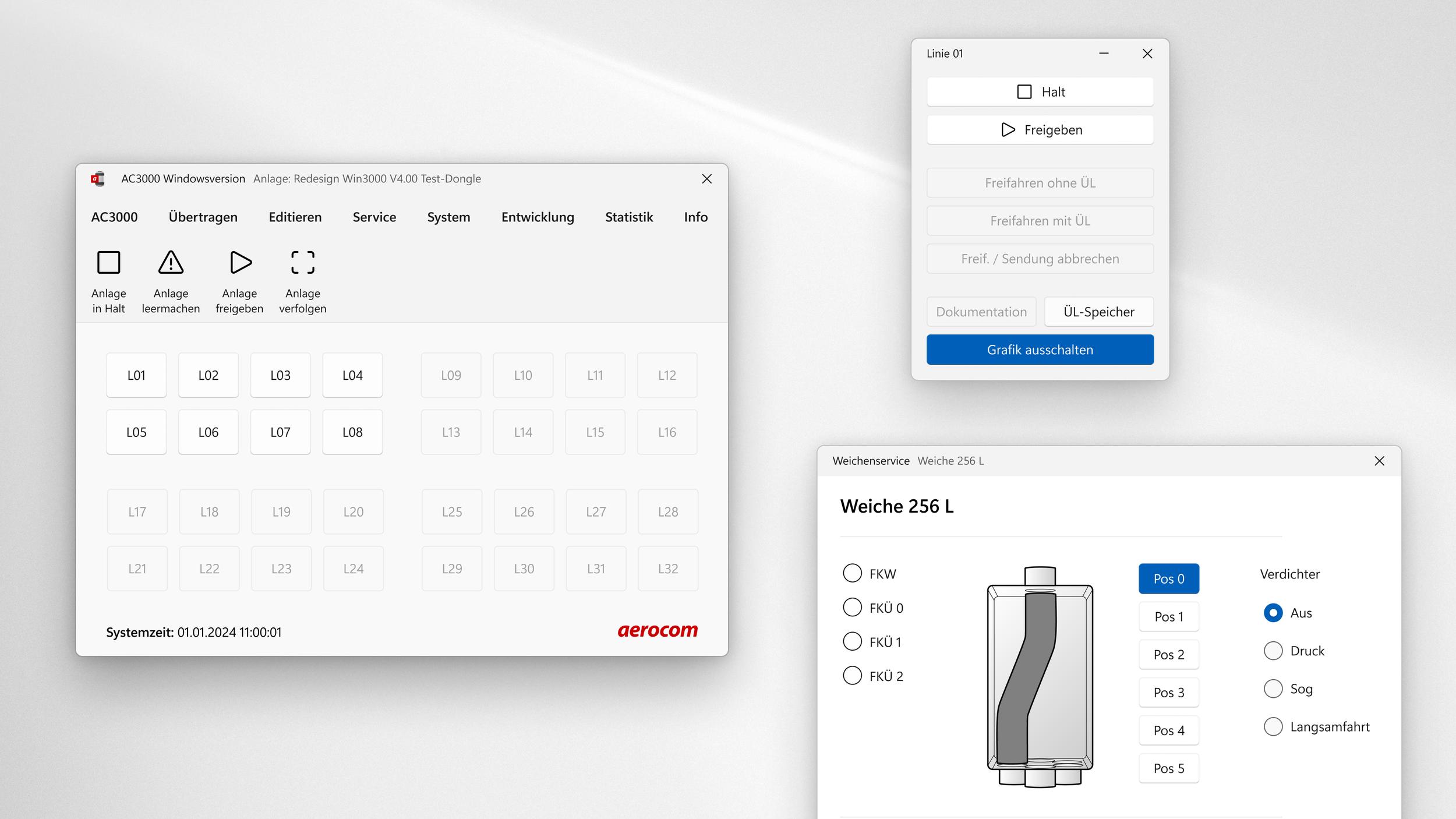1456x819 pixels.
Task: Select the Pos 4 button
Action: (x=1169, y=730)
